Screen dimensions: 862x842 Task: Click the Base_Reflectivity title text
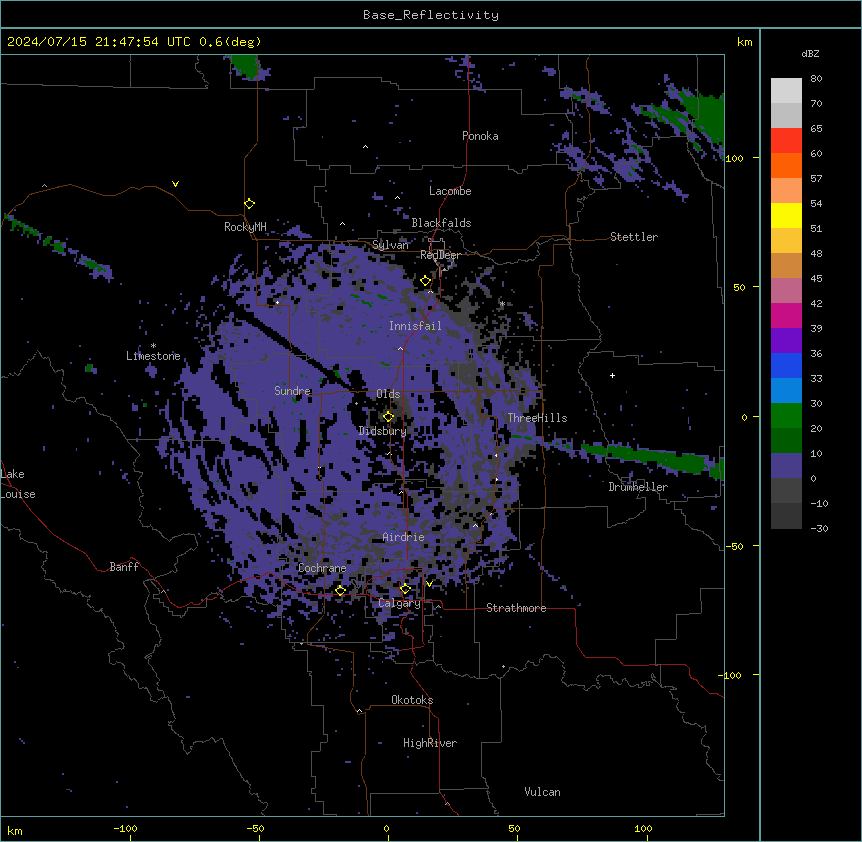coord(431,15)
